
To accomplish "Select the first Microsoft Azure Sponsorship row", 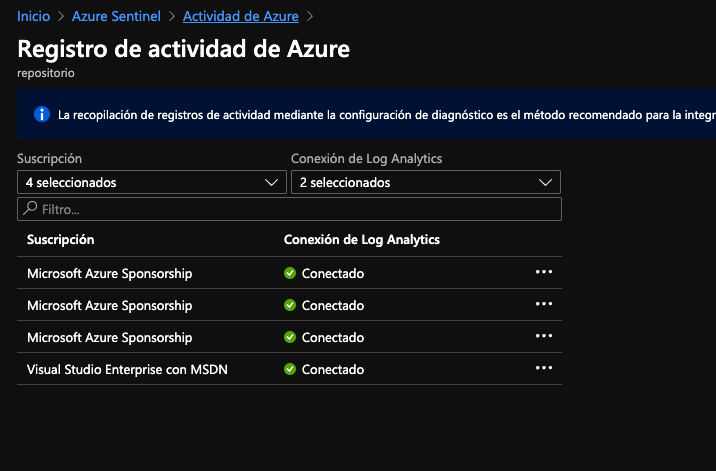I will point(109,273).
